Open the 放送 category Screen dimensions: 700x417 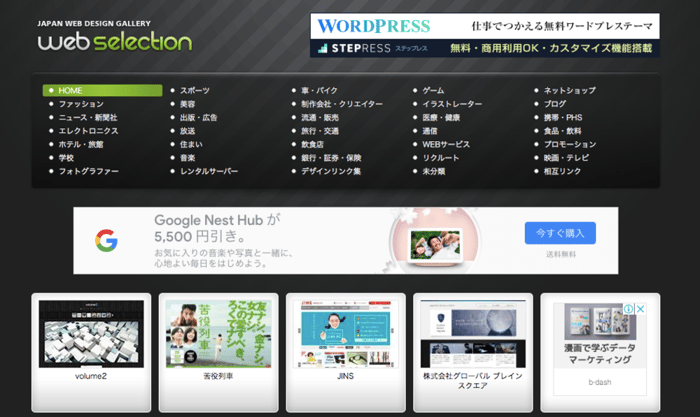click(188, 131)
